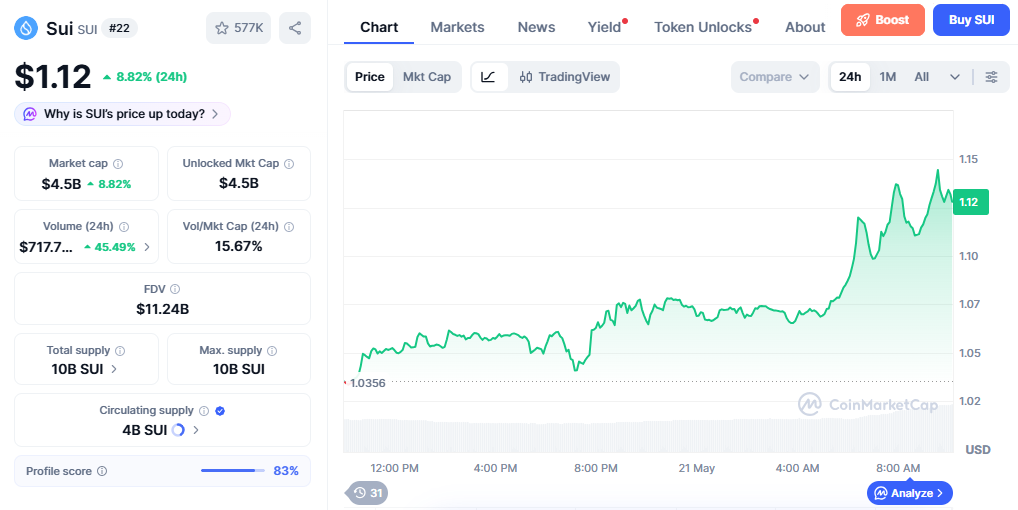Select the 24h time range
The width and height of the screenshot is (1018, 510).
(x=850, y=77)
